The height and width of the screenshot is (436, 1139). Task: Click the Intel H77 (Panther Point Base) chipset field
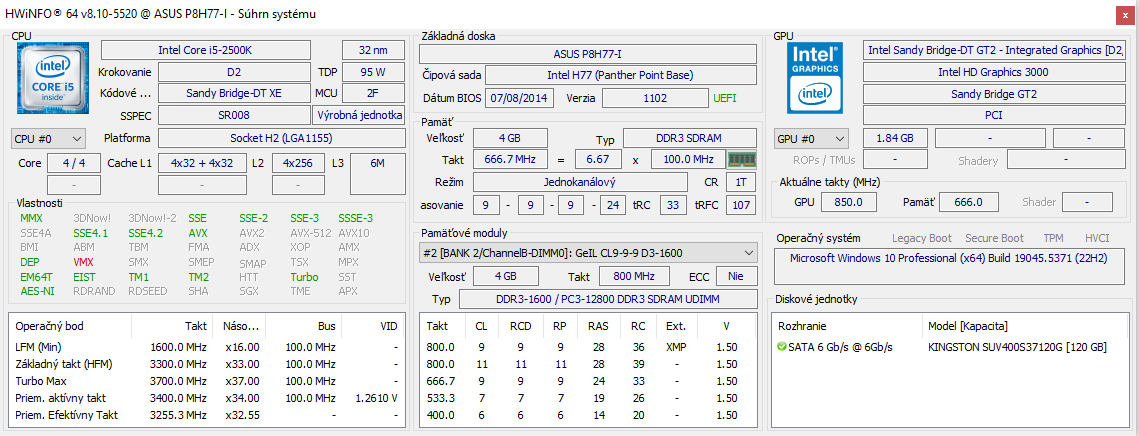[x=620, y=75]
